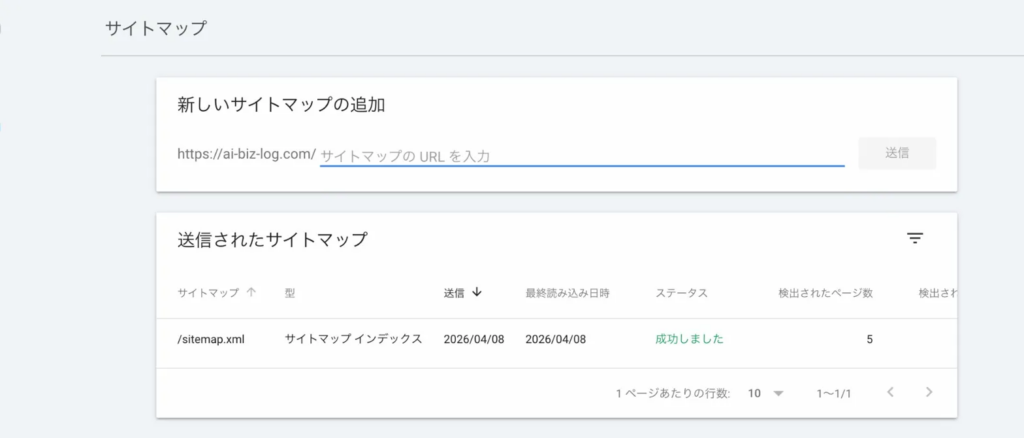Select the サイトマップ インデックス type cell
Image resolution: width=1024 pixels, height=438 pixels.
(x=353, y=339)
